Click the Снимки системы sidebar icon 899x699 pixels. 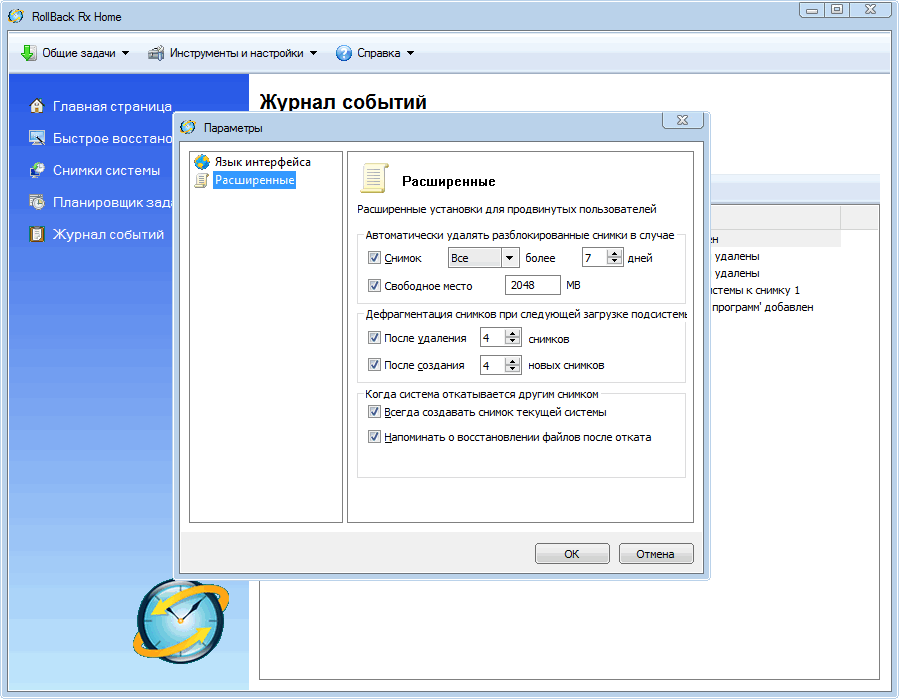click(x=37, y=170)
